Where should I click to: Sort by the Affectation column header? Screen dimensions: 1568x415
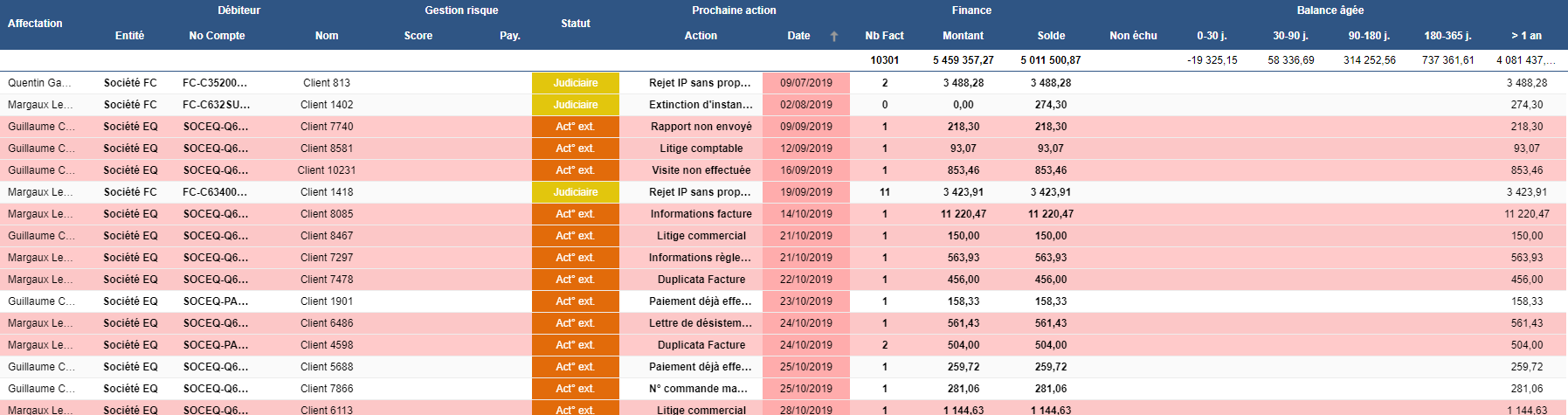[x=35, y=24]
